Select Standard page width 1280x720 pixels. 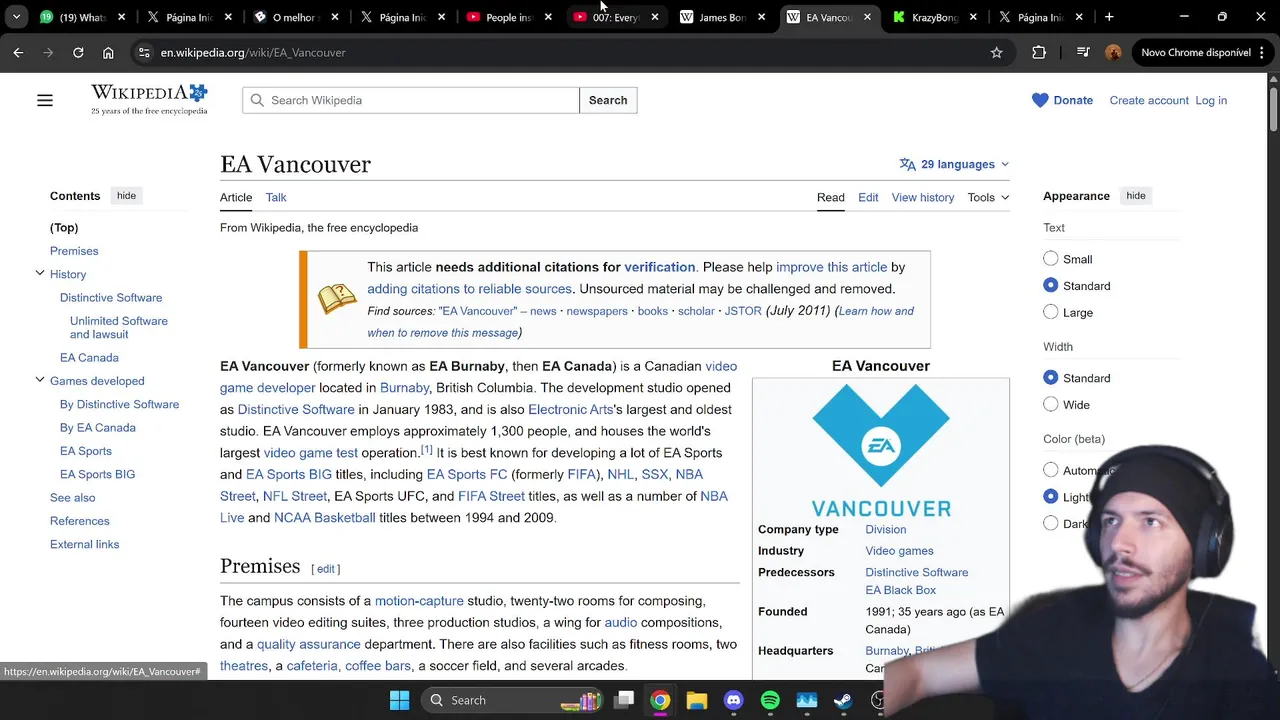[1051, 378]
